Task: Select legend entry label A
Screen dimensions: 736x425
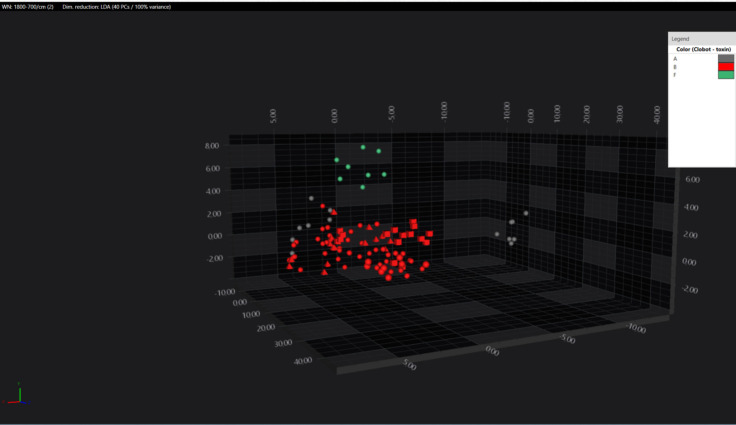Action: coord(675,59)
